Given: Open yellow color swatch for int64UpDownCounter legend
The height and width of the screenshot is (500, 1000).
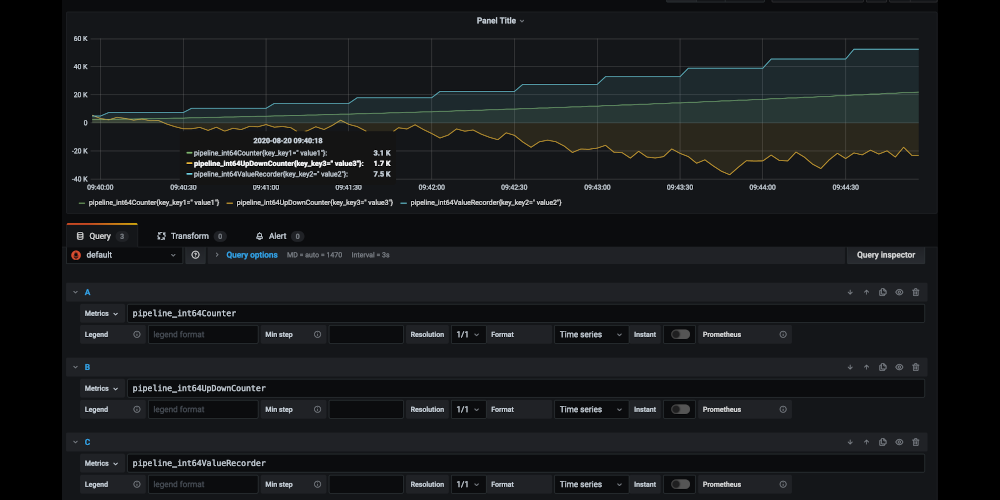Looking at the screenshot, I should [x=230, y=203].
